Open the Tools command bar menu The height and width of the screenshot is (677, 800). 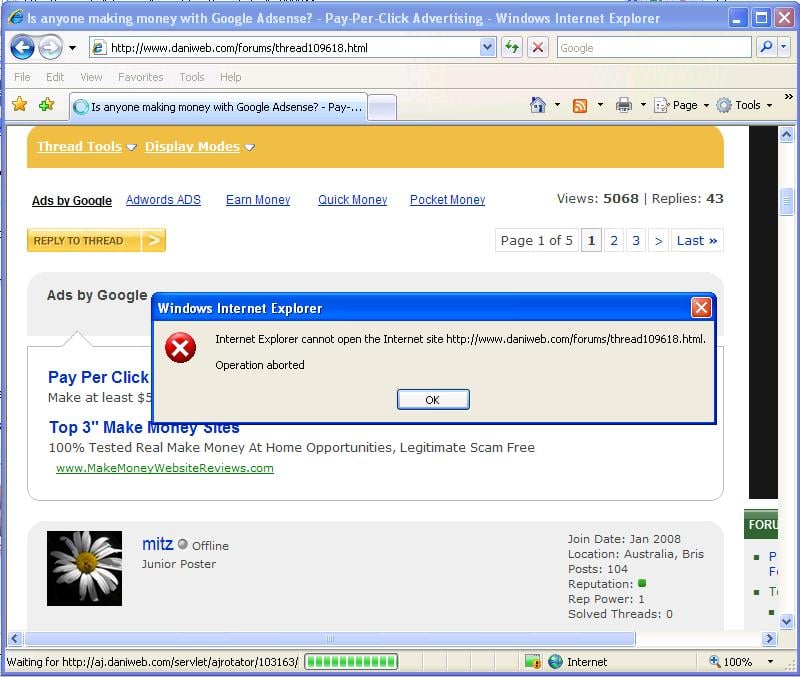pos(744,105)
